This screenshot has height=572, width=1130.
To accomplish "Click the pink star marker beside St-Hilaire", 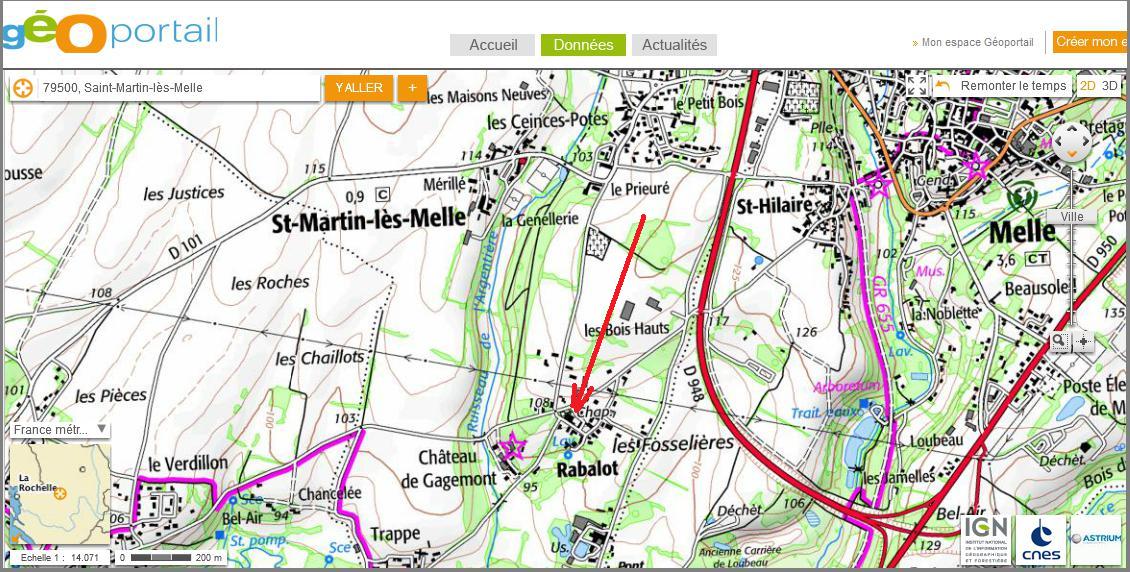I will pyautogui.click(x=876, y=184).
